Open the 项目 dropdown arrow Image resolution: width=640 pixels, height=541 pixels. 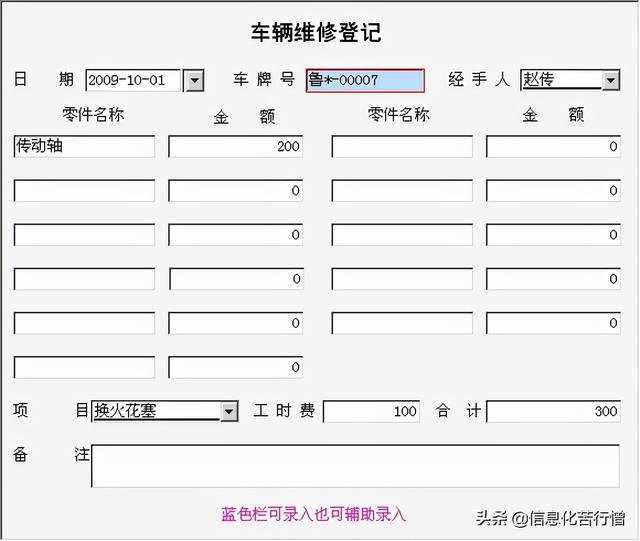point(229,411)
